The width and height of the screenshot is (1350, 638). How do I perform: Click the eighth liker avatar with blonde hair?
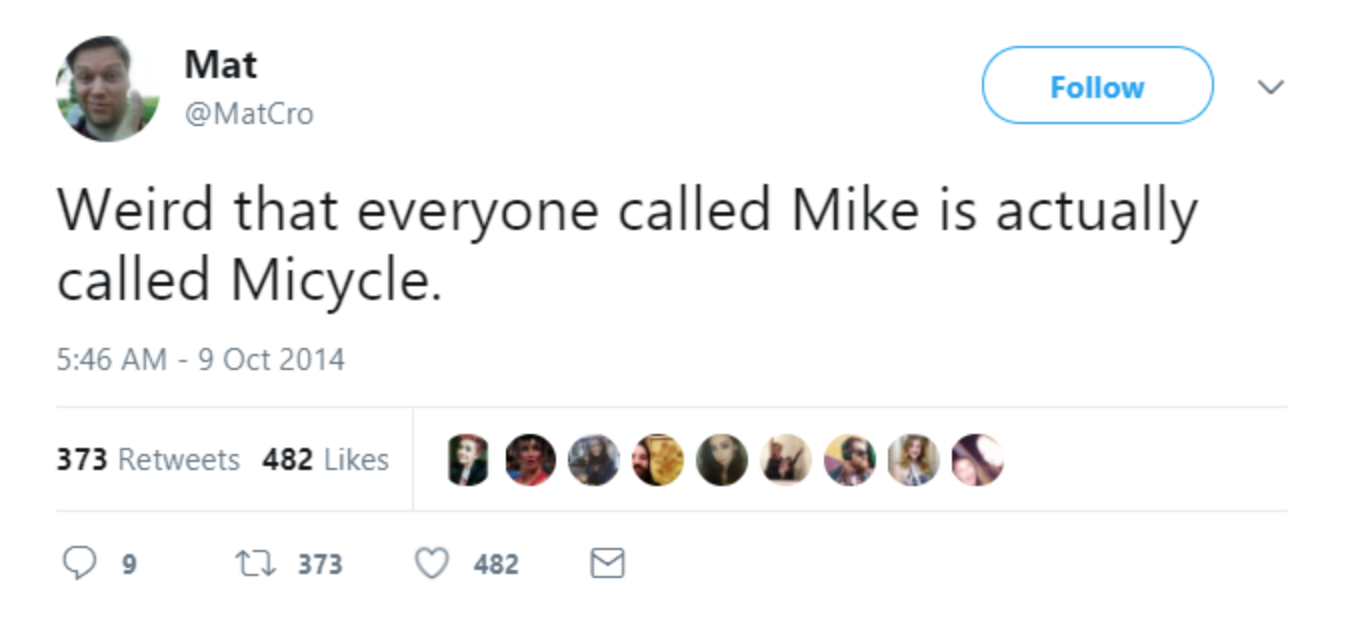[913, 460]
